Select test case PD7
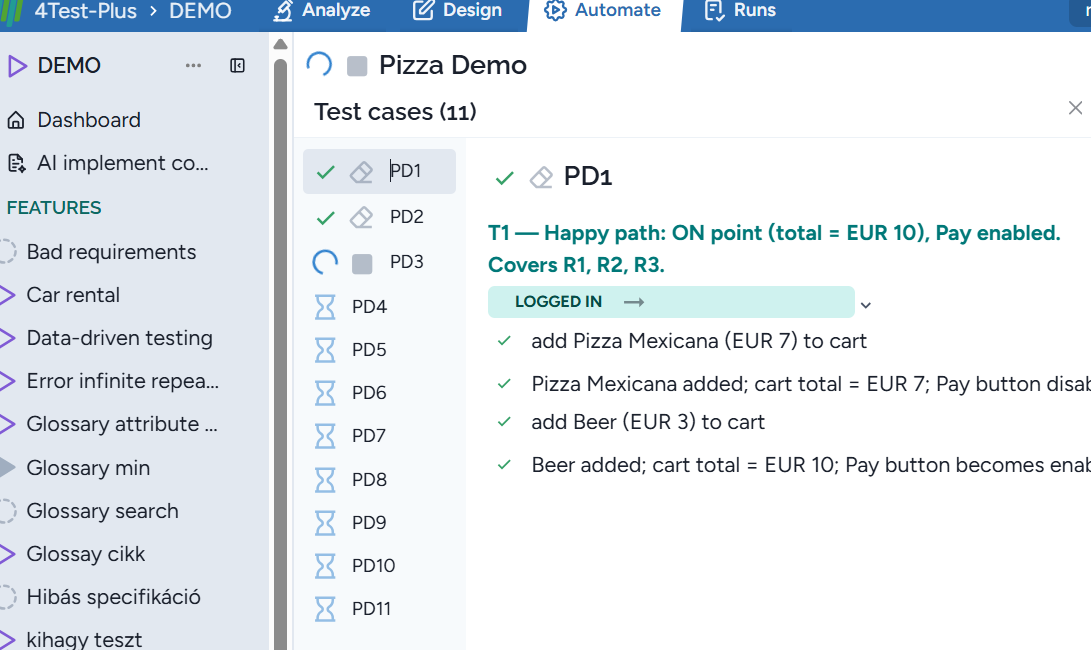Viewport: 1091px width, 650px height. [369, 436]
